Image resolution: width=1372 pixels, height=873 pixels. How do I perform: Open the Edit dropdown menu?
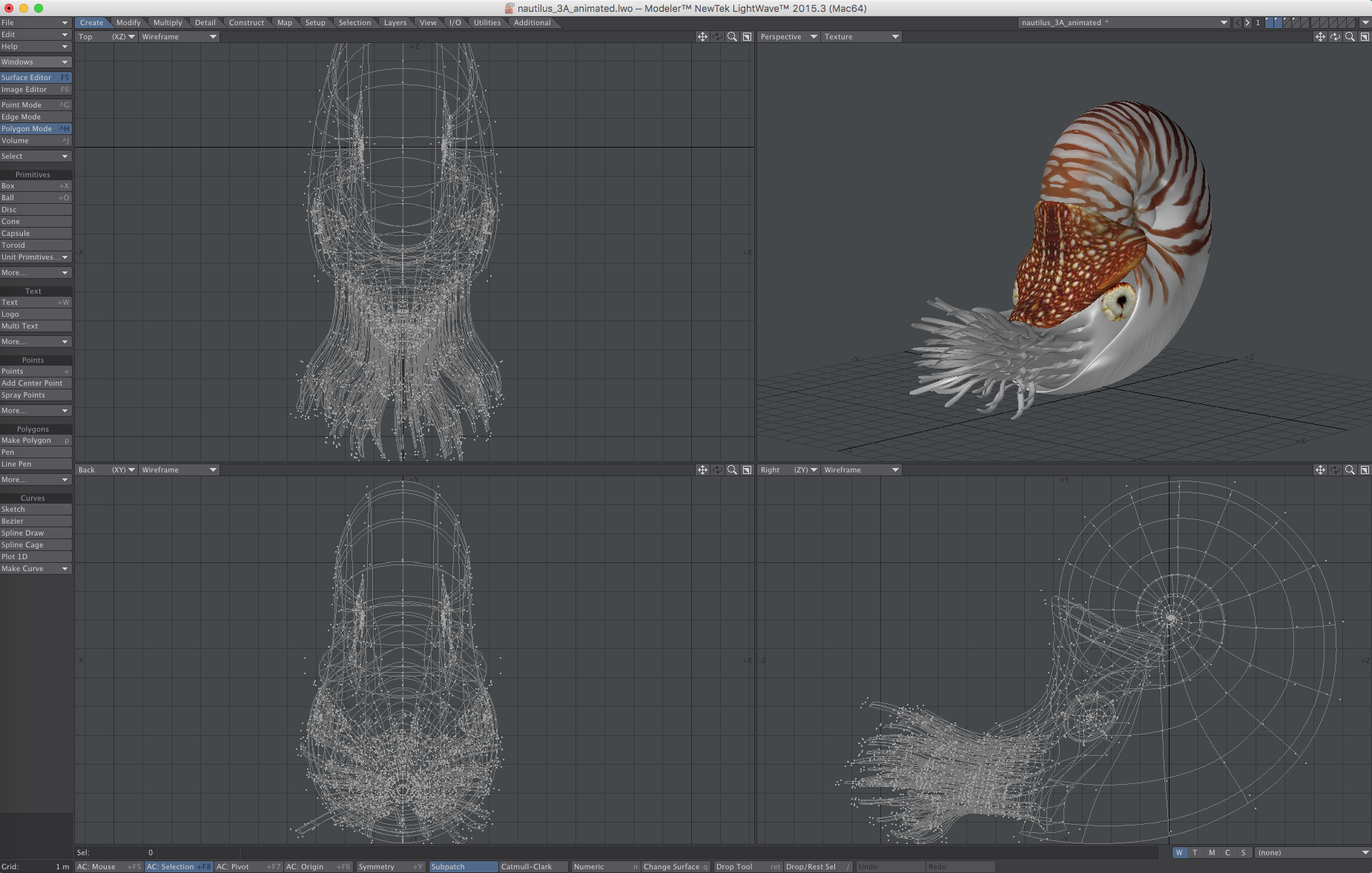tap(36, 34)
